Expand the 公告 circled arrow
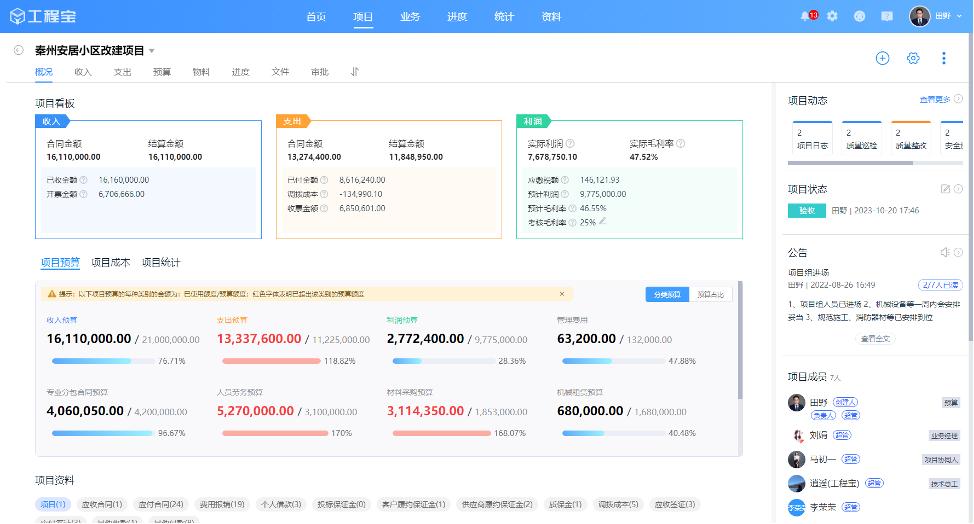The width and height of the screenshot is (974, 524). click(x=958, y=252)
